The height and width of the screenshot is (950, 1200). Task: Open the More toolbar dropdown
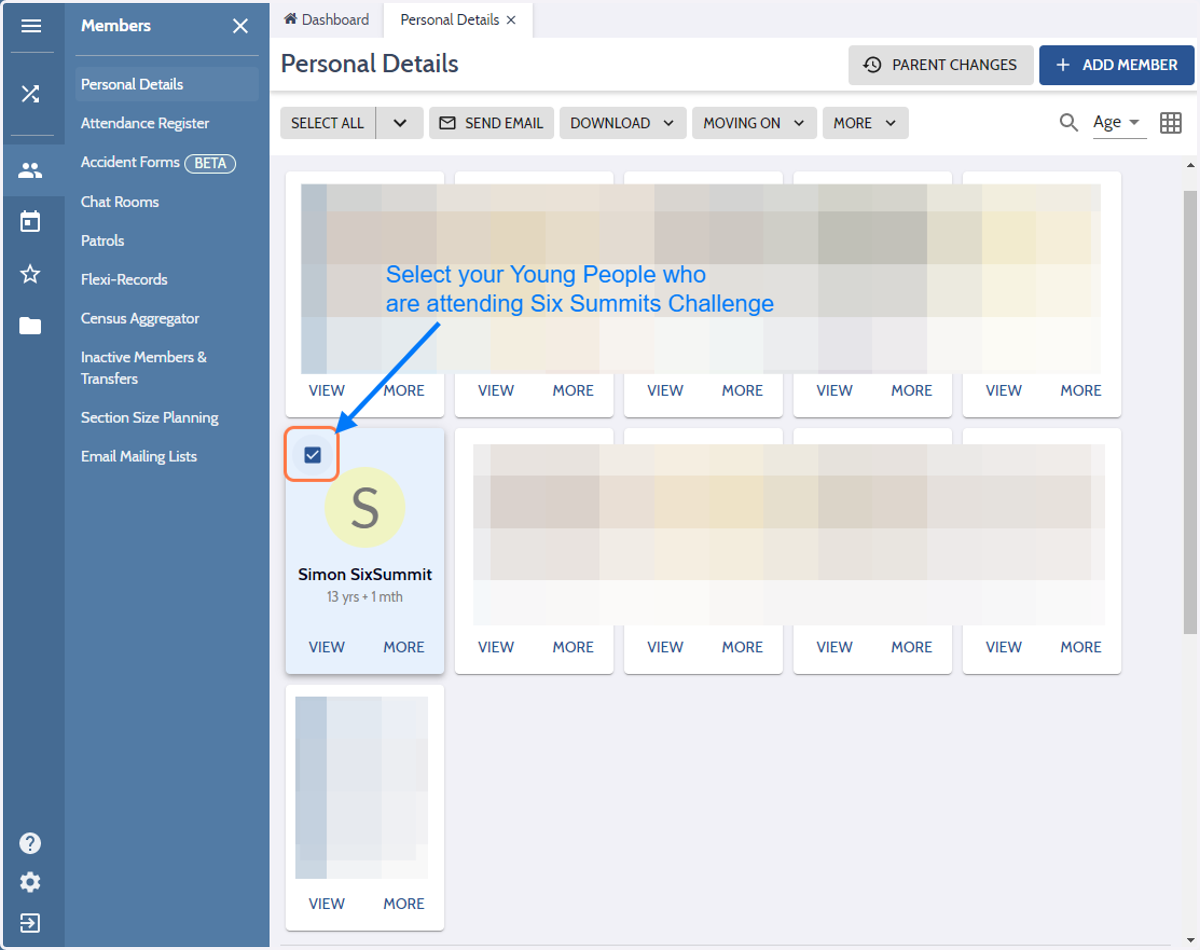pyautogui.click(x=866, y=123)
